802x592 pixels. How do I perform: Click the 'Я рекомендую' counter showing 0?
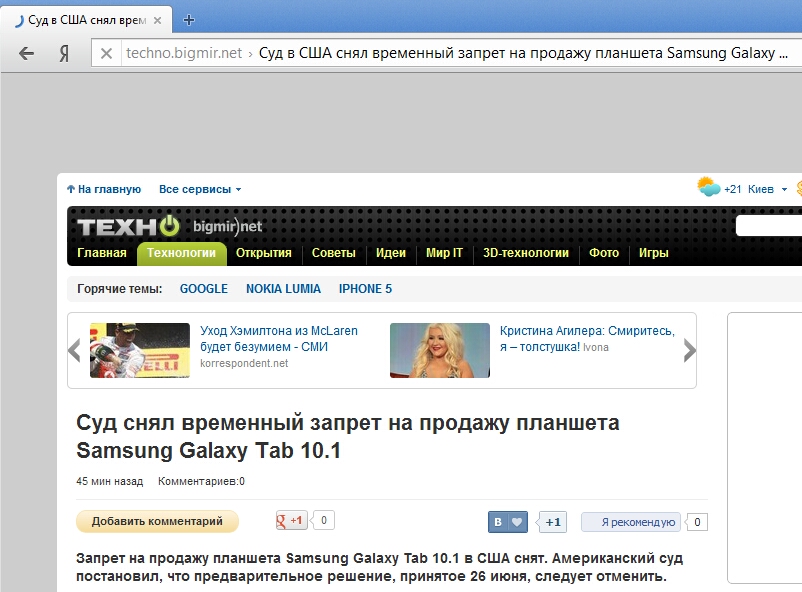click(x=697, y=522)
